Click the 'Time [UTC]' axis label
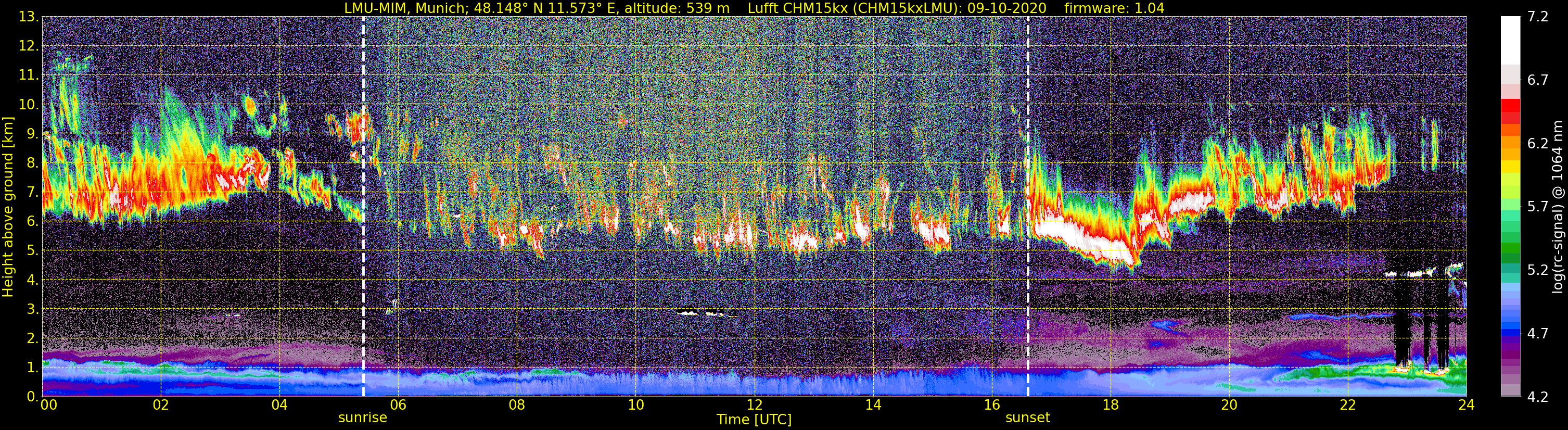Screen dimensions: 1568x430 (754, 420)
